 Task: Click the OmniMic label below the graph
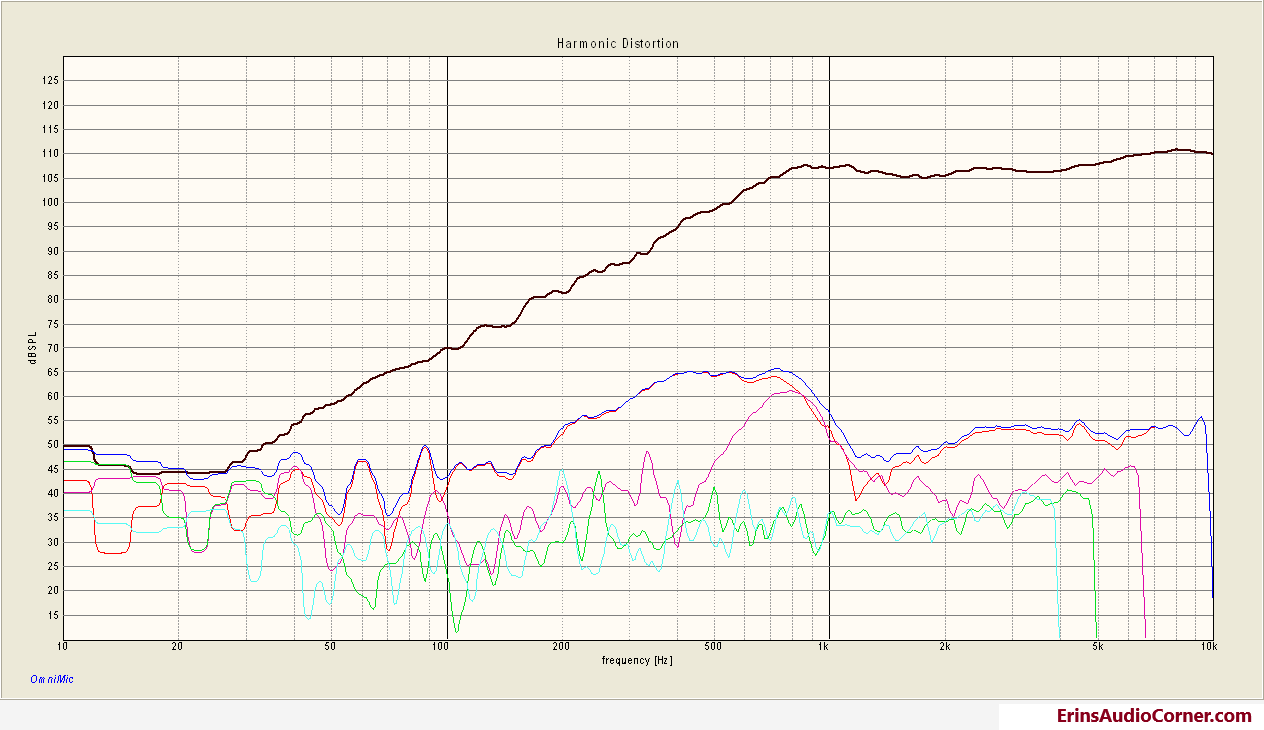click(51, 679)
